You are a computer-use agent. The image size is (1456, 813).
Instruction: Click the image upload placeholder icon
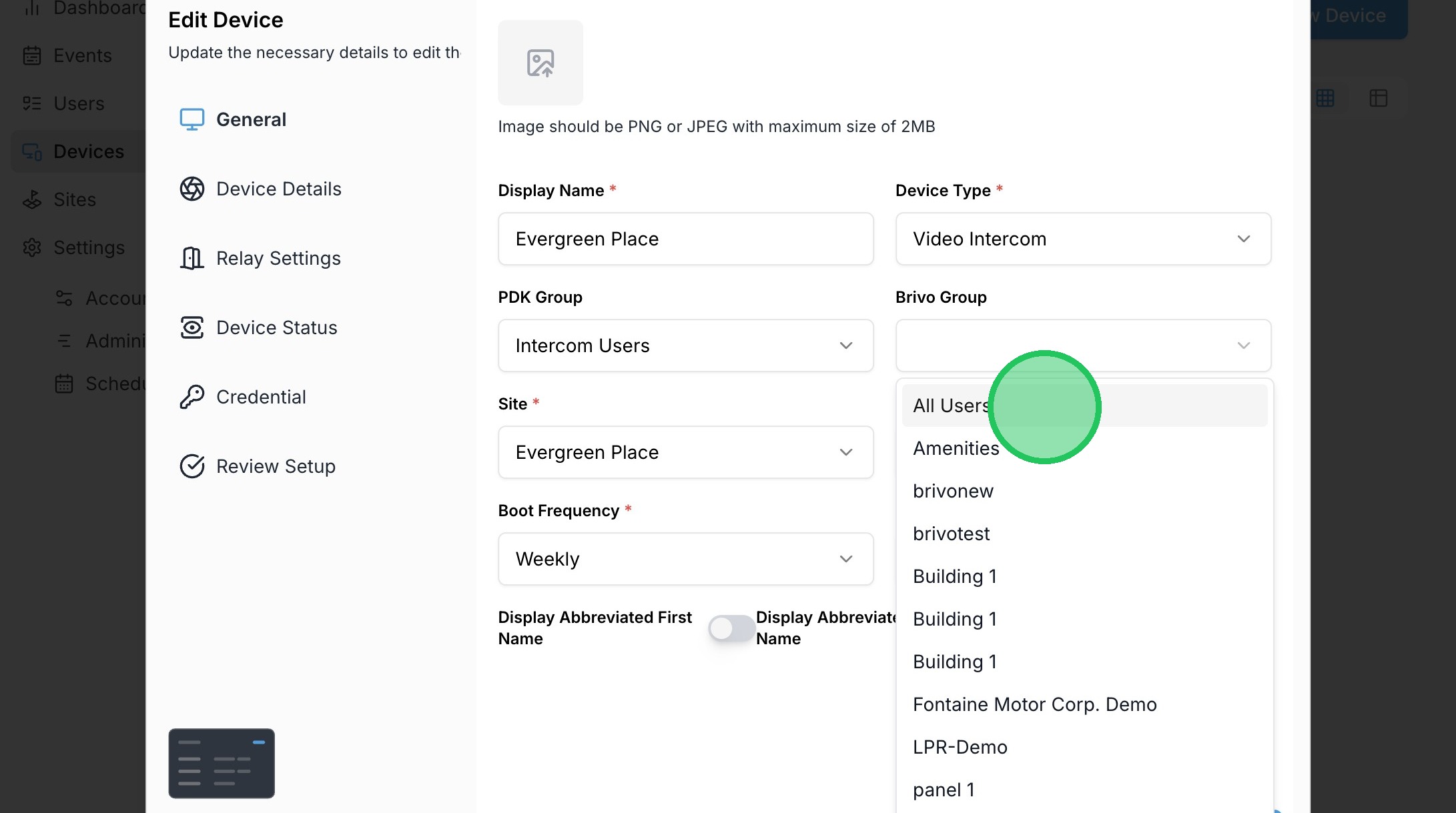point(540,63)
